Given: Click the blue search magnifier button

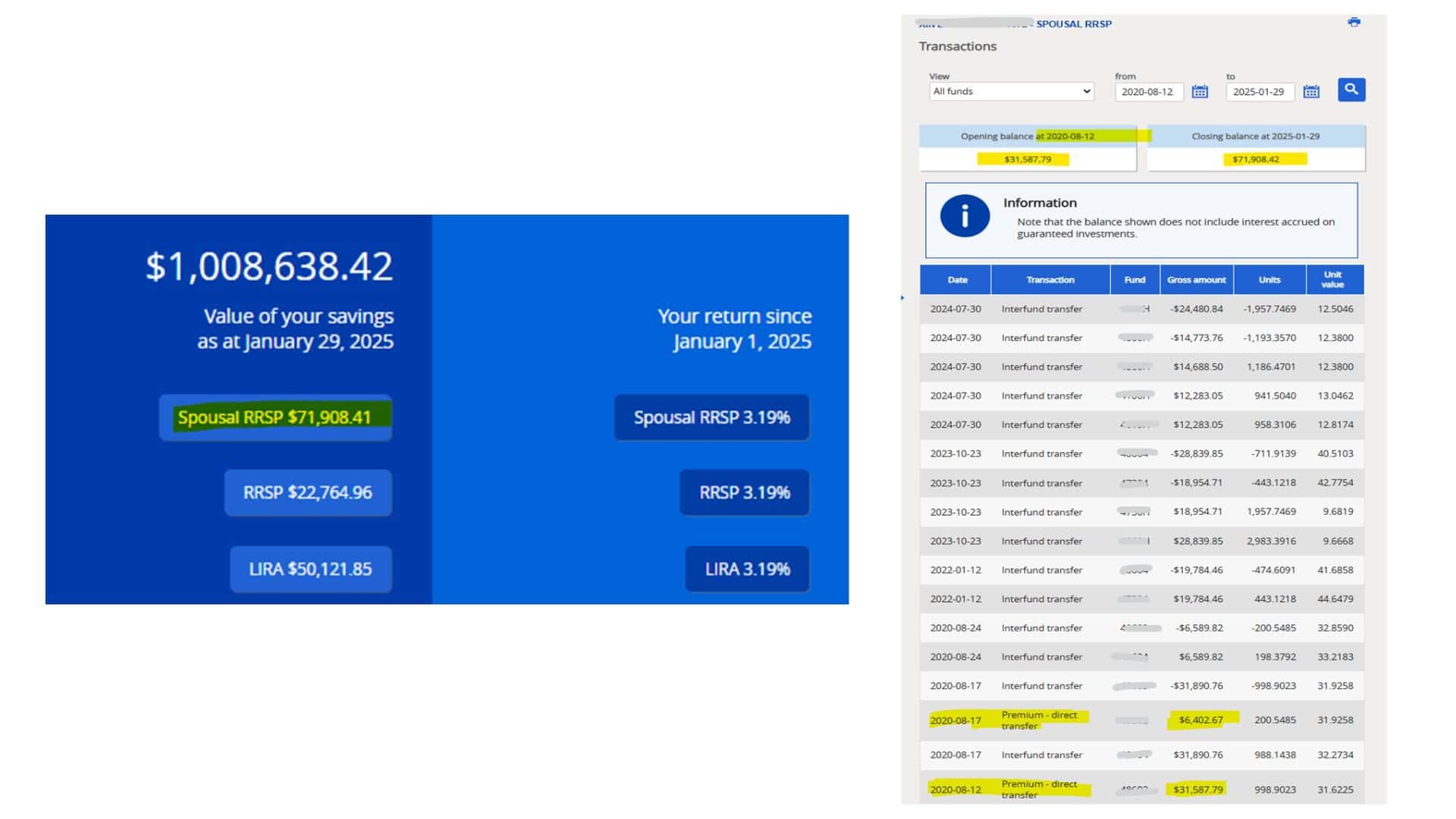Looking at the screenshot, I should coord(1351,89).
